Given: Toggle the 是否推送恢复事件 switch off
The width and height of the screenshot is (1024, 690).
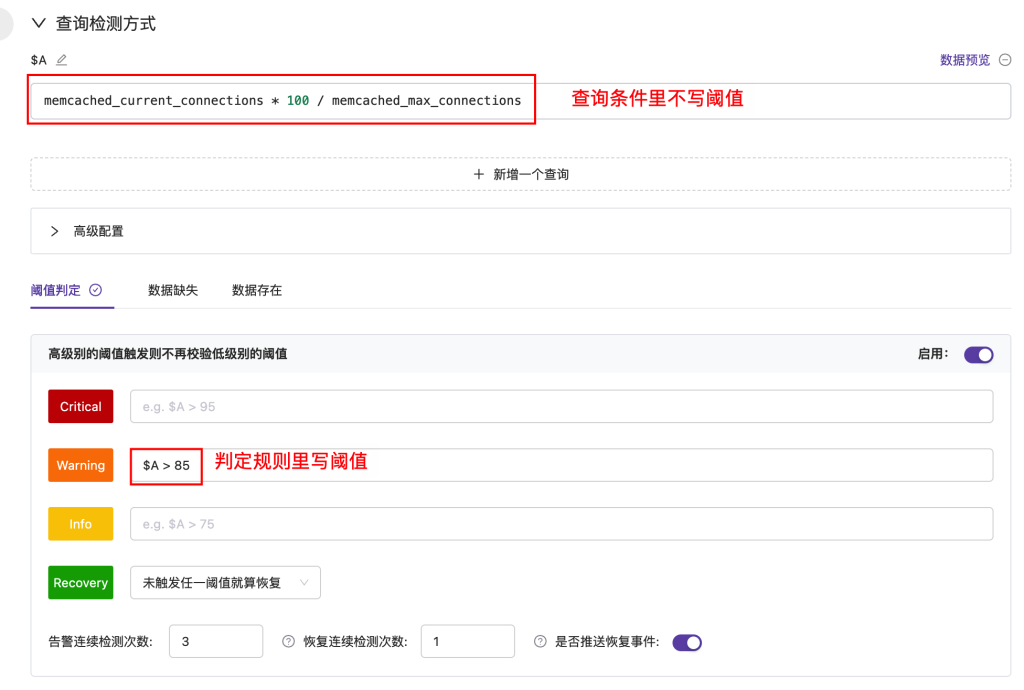Looking at the screenshot, I should [687, 641].
